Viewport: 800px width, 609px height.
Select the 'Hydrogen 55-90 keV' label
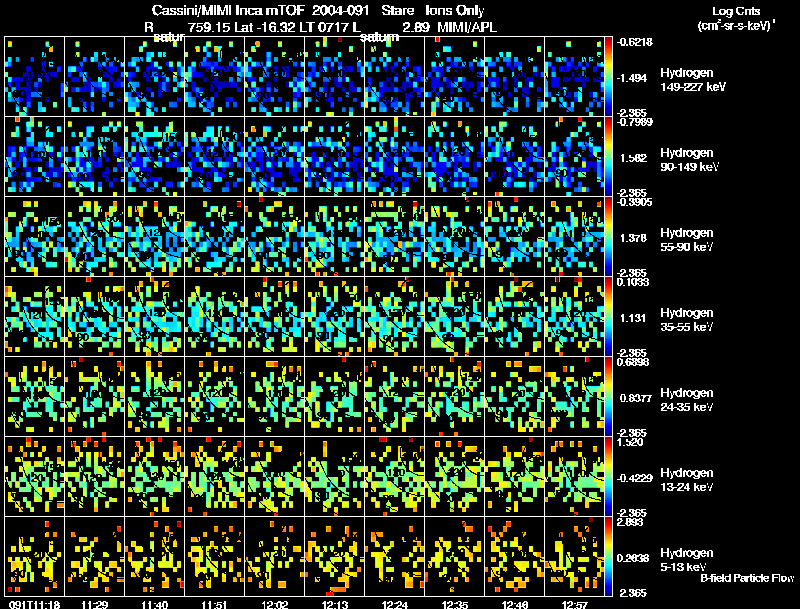pos(687,240)
